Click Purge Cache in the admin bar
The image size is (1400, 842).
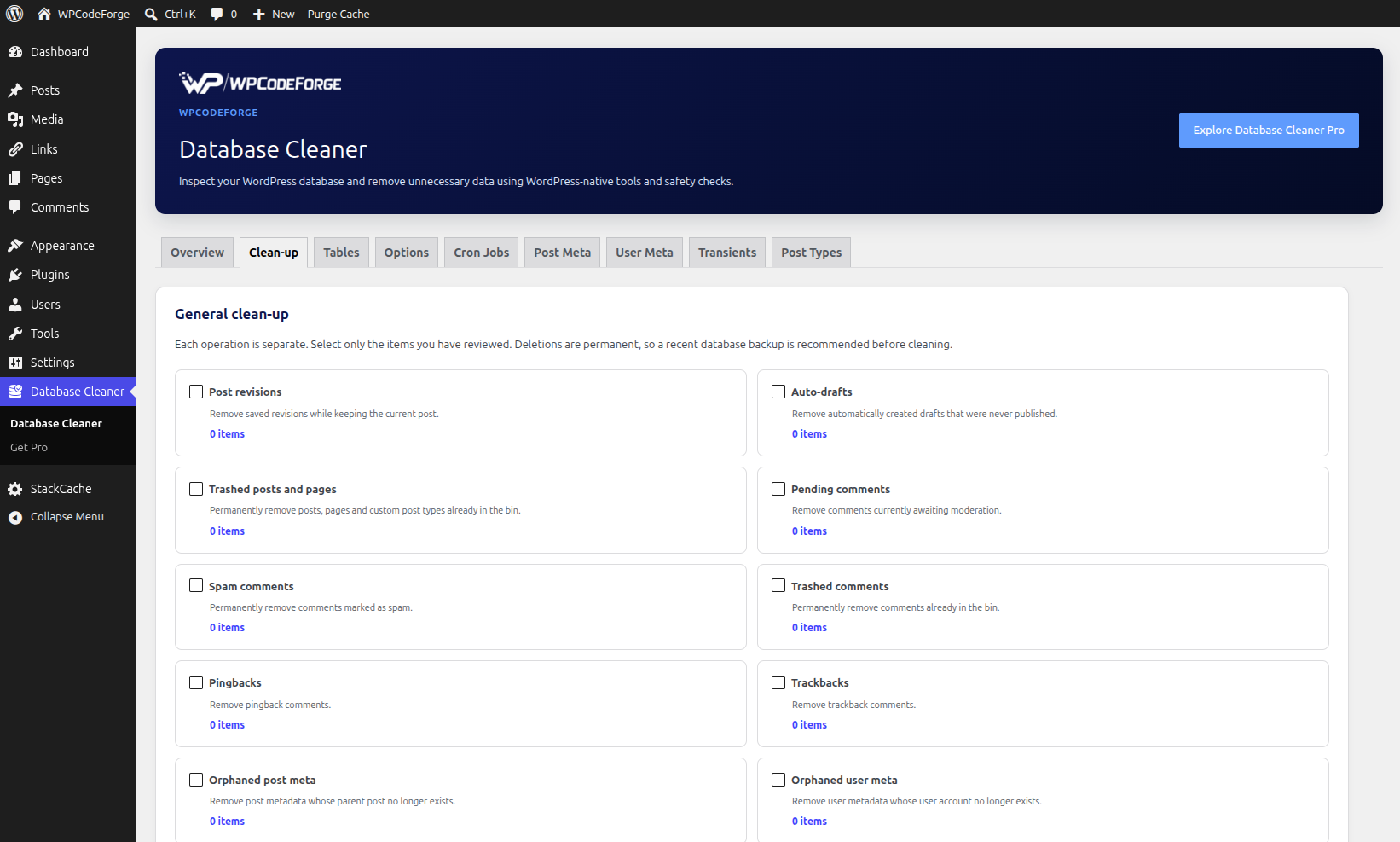(338, 14)
